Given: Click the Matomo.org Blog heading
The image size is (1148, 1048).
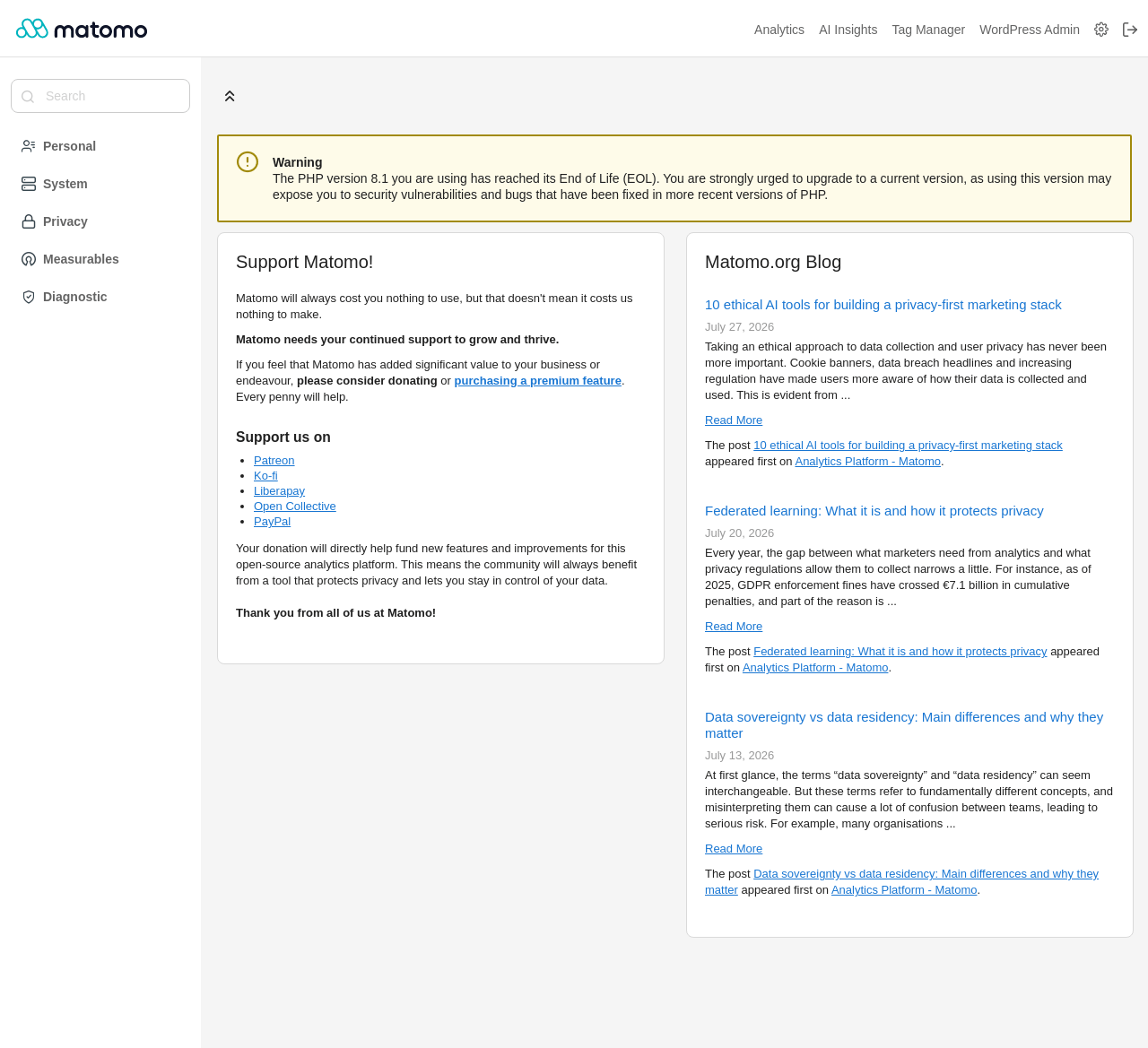Looking at the screenshot, I should coord(773,262).
